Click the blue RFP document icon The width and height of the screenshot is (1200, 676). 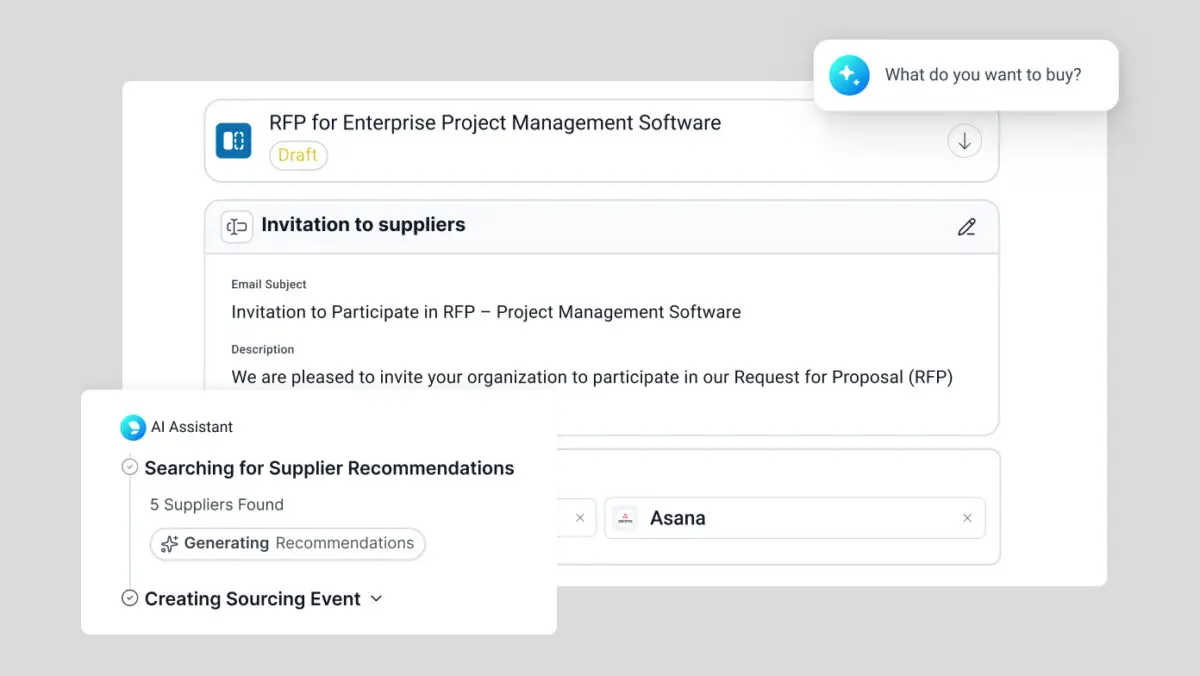tap(234, 141)
